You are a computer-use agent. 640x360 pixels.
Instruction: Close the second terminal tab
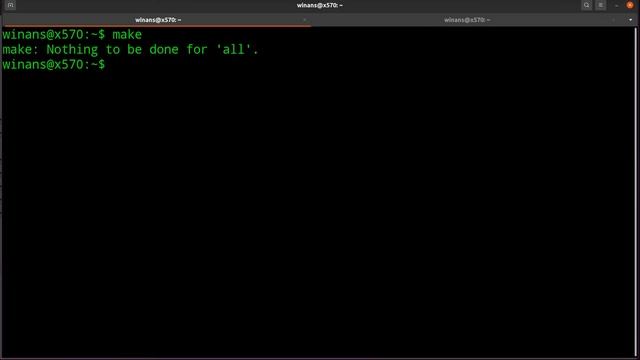613,20
